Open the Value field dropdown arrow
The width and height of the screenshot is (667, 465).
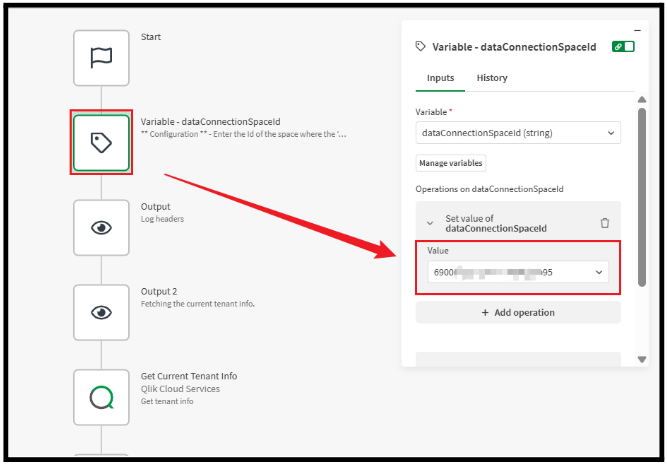(599, 272)
